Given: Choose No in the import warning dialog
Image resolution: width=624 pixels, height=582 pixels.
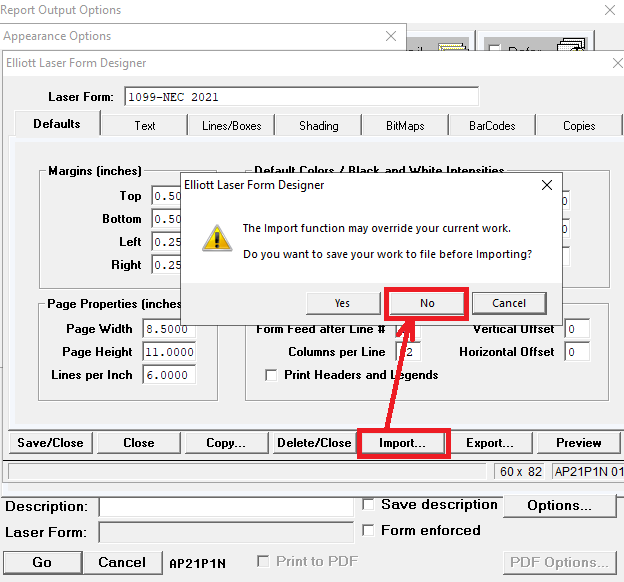Looking at the screenshot, I should (427, 303).
